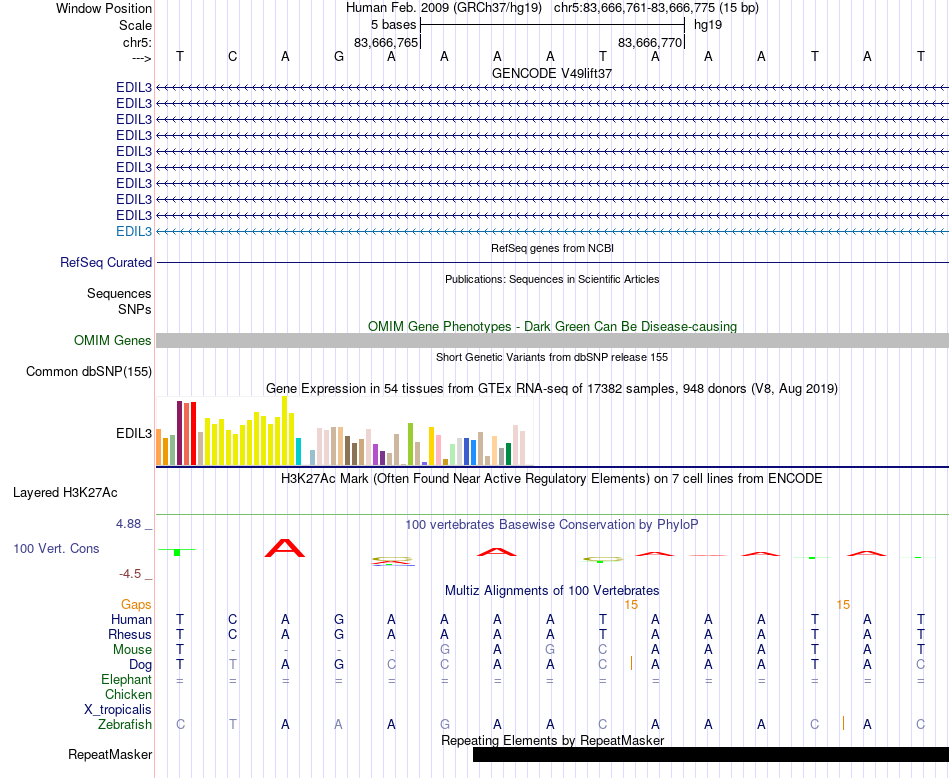Click the light-blue EDIL3 transcript label

(x=134, y=231)
